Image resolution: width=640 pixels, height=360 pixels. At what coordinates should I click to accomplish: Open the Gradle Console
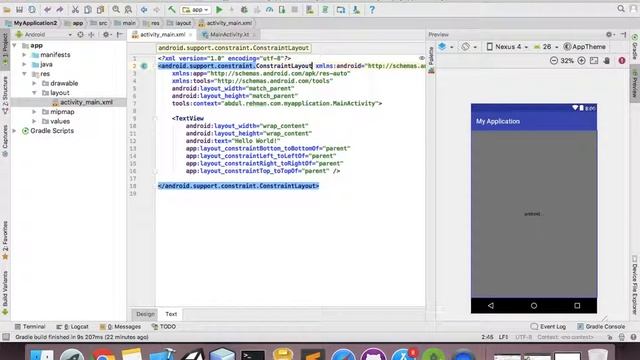click(601, 327)
